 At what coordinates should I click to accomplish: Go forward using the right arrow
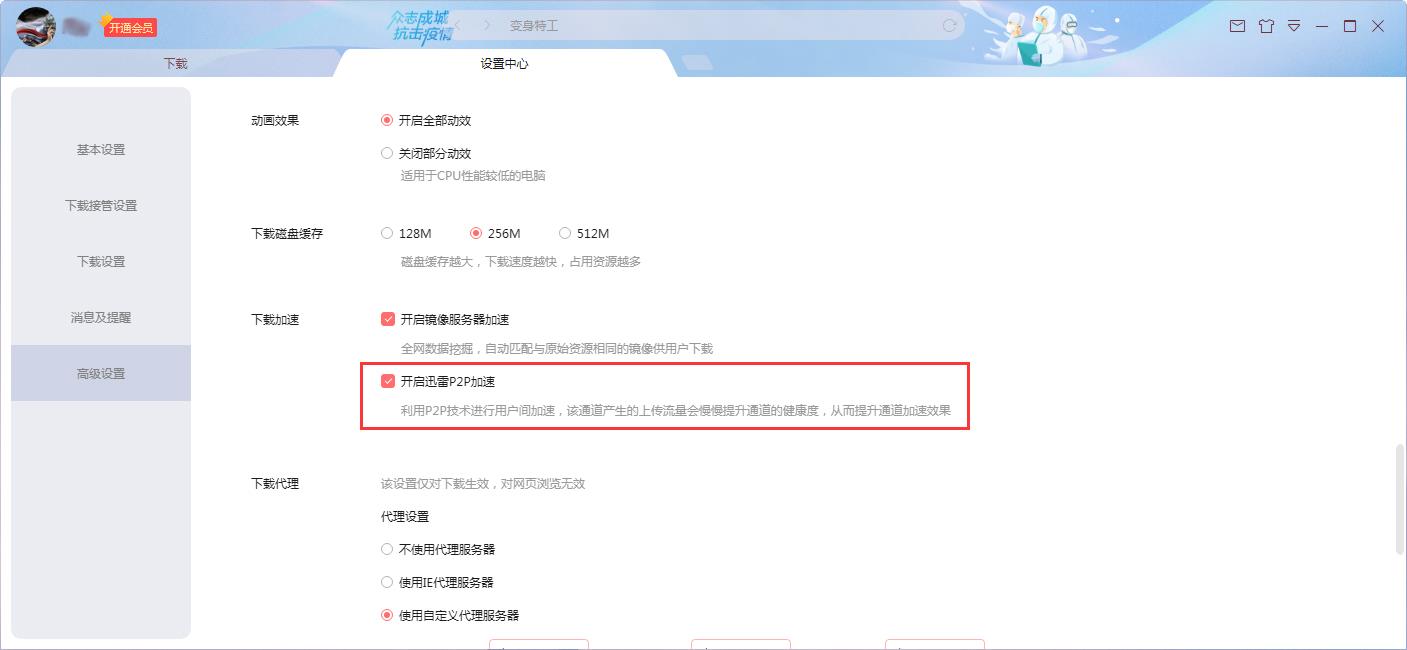487,25
